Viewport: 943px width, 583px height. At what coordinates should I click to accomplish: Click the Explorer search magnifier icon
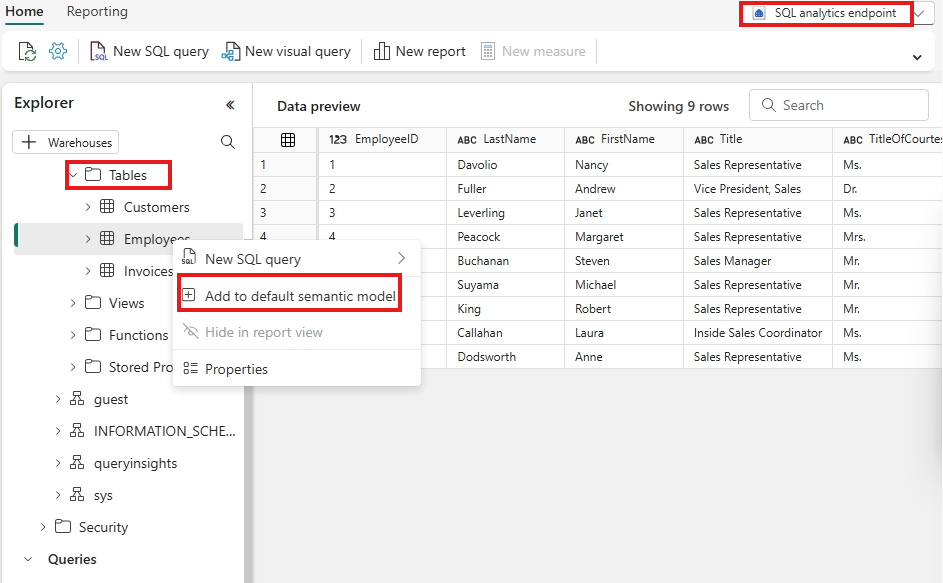coord(228,142)
